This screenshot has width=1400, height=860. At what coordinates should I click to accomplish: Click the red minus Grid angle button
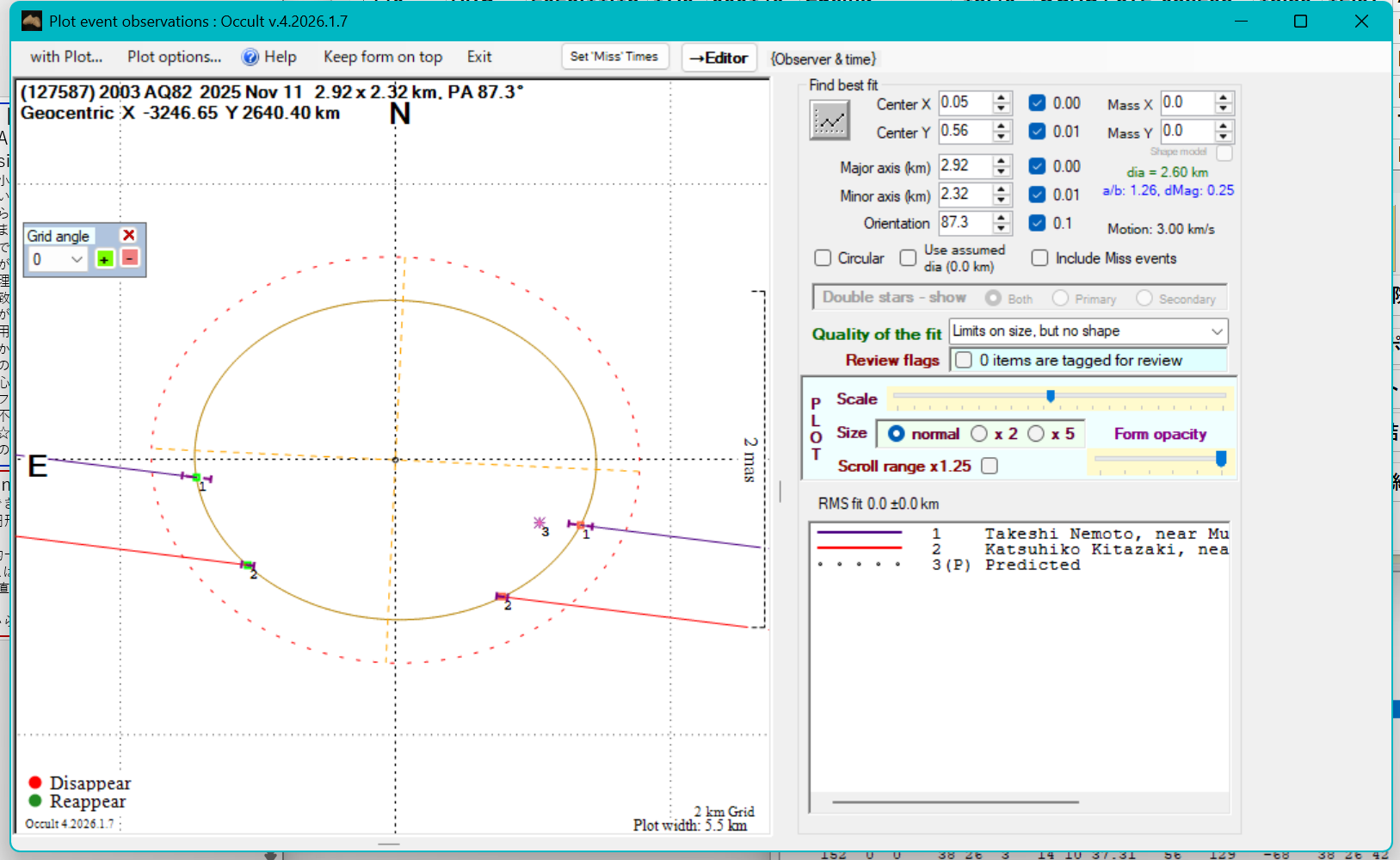(x=130, y=259)
